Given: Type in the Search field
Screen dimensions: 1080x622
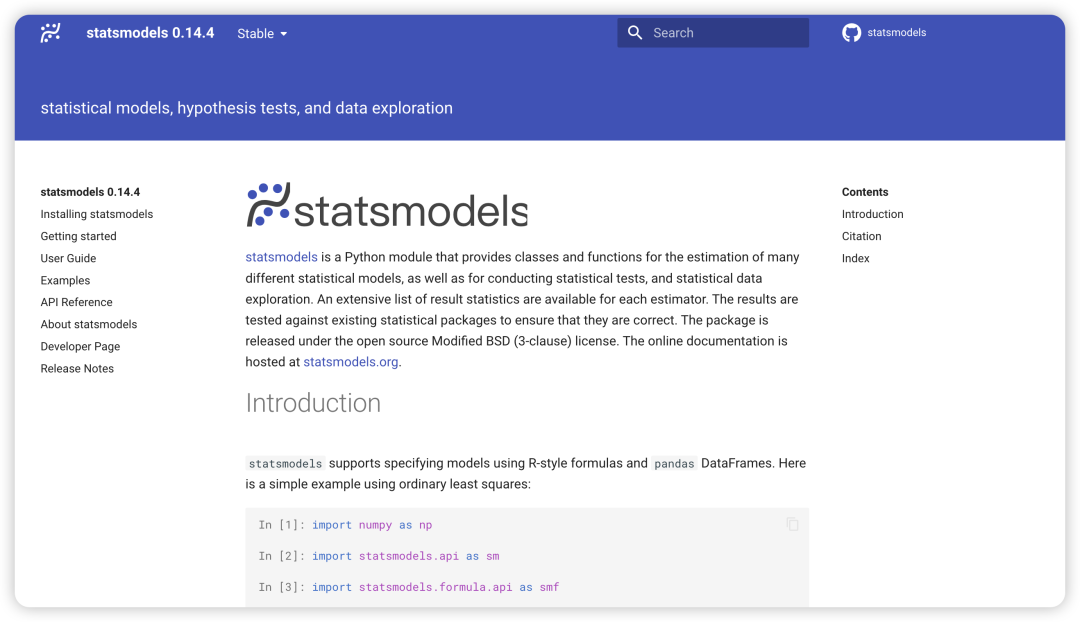Looking at the screenshot, I should (x=725, y=33).
